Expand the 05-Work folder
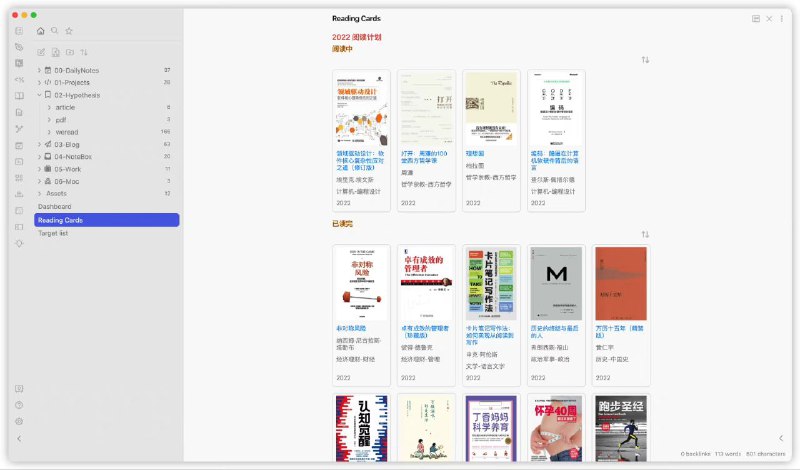The width and height of the screenshot is (800, 470). 39,169
